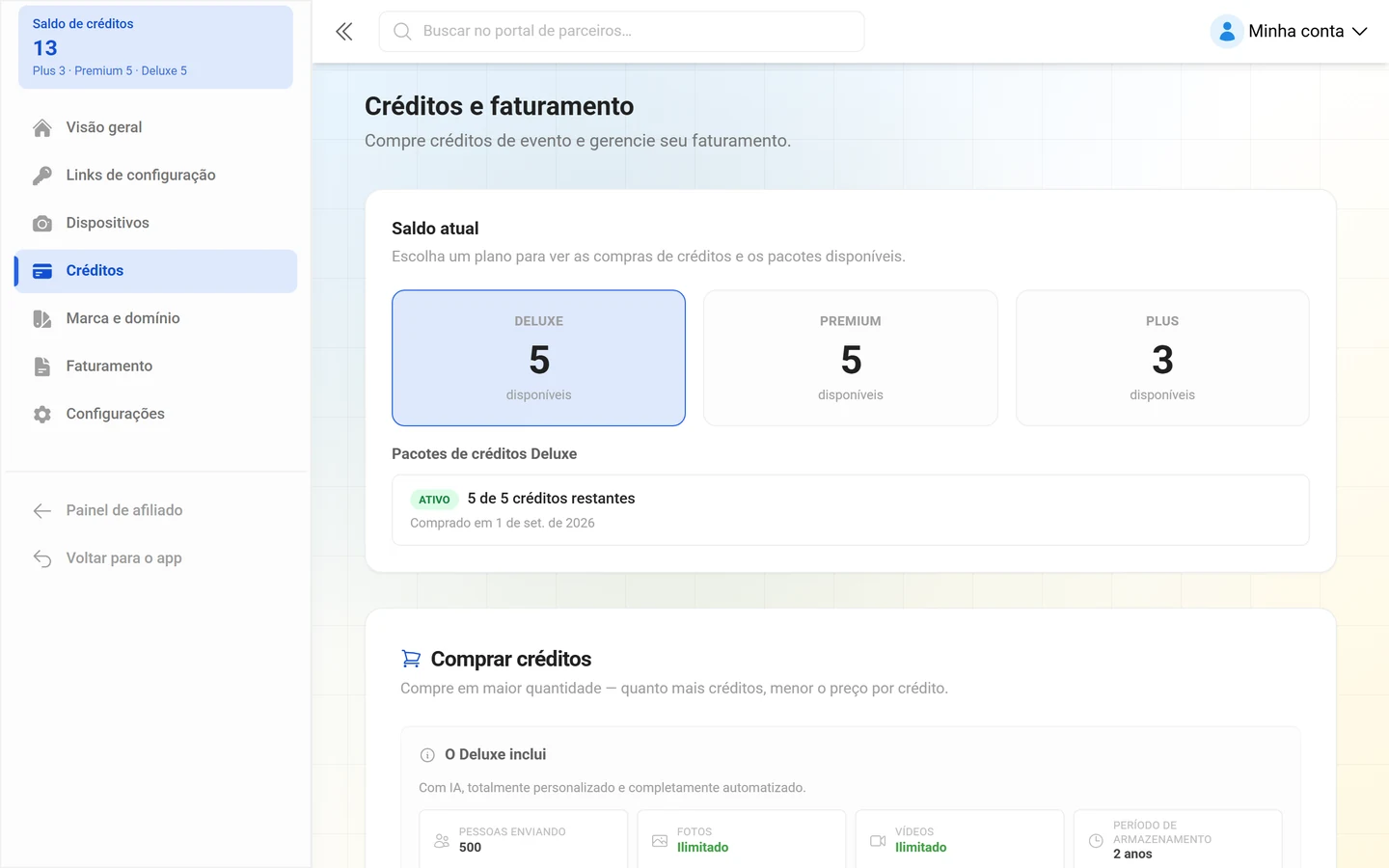Click the credit card icon beside Créditos
This screenshot has width=1389, height=868.
tap(42, 271)
